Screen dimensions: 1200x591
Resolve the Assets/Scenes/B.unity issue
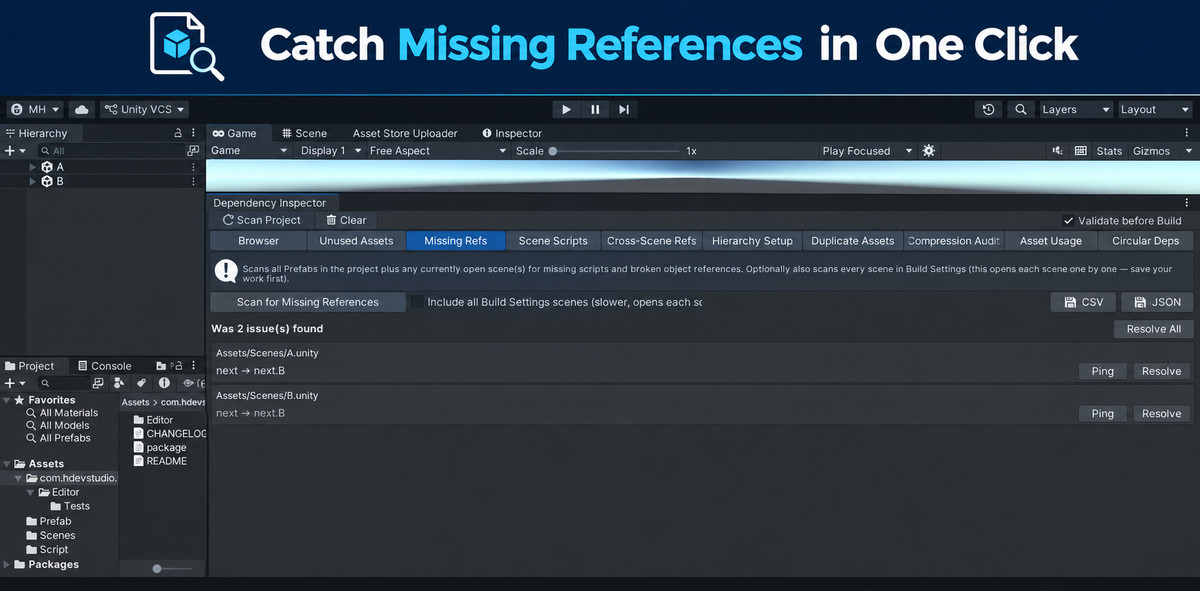tap(1161, 413)
